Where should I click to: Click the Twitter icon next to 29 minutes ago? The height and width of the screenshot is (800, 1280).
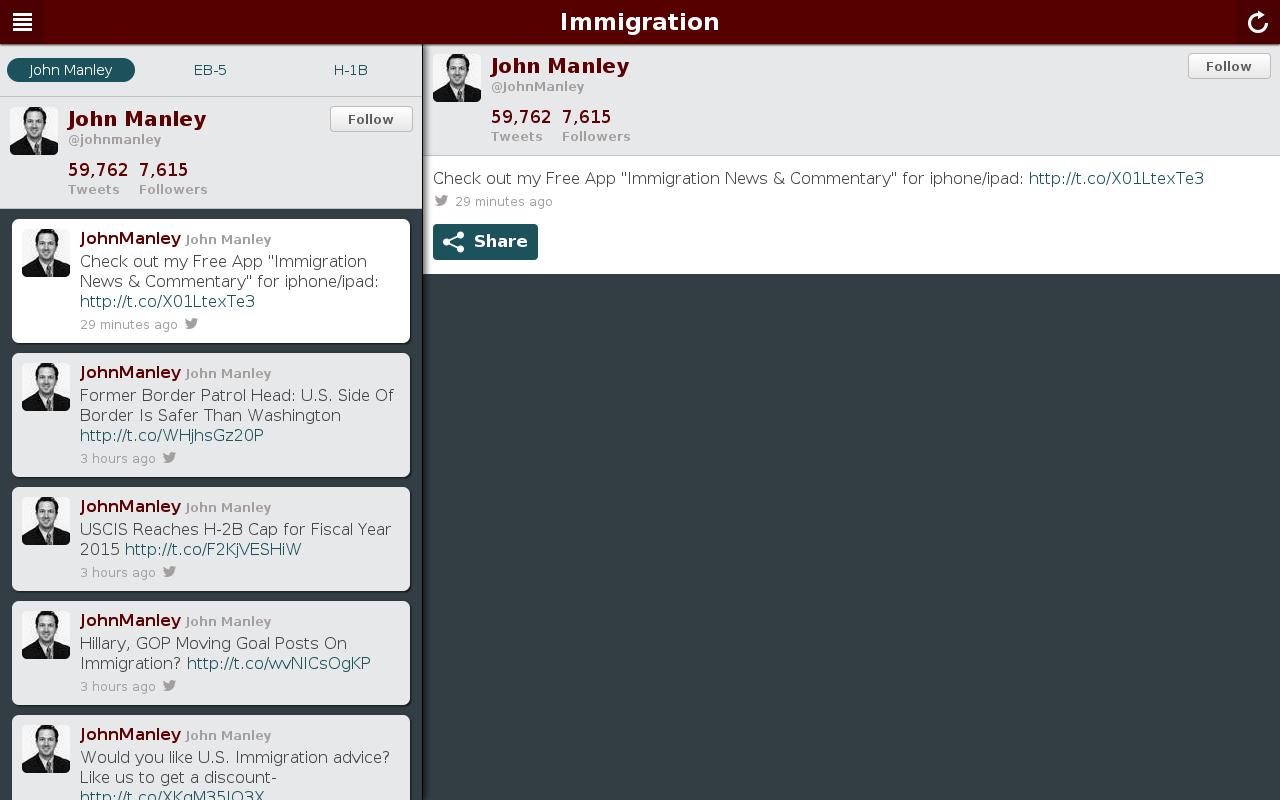click(440, 200)
